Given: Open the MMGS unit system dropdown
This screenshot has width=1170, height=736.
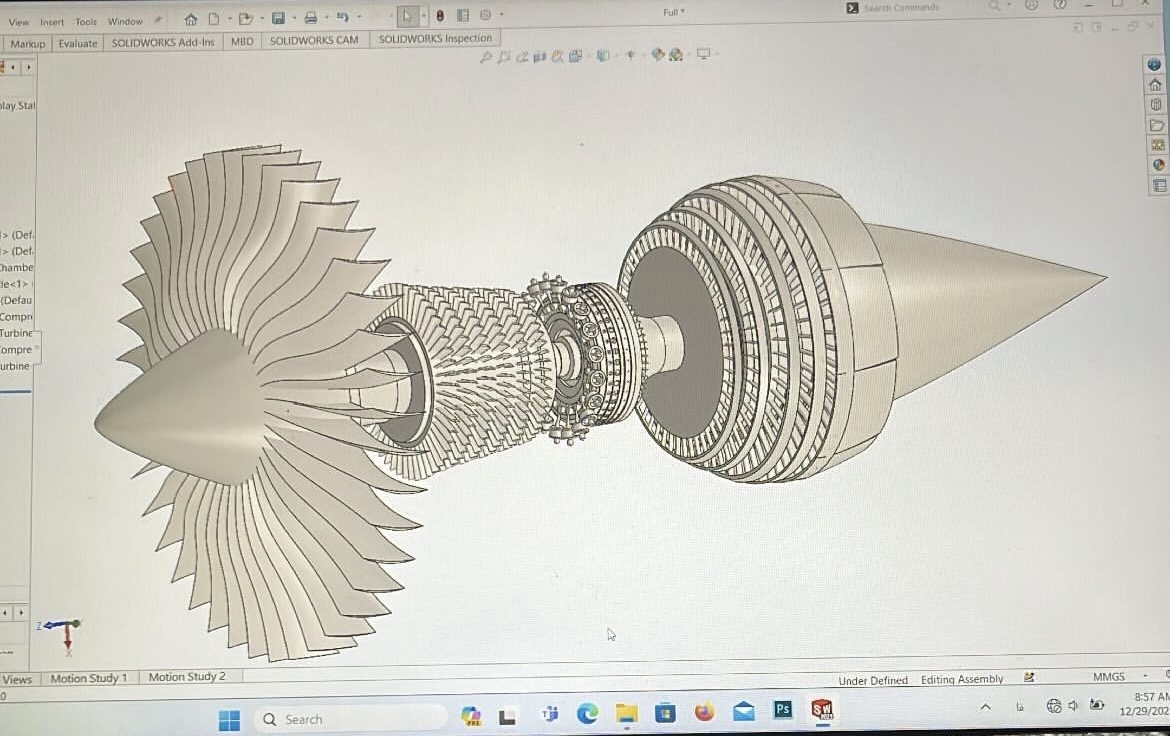Looking at the screenshot, I should [1108, 677].
